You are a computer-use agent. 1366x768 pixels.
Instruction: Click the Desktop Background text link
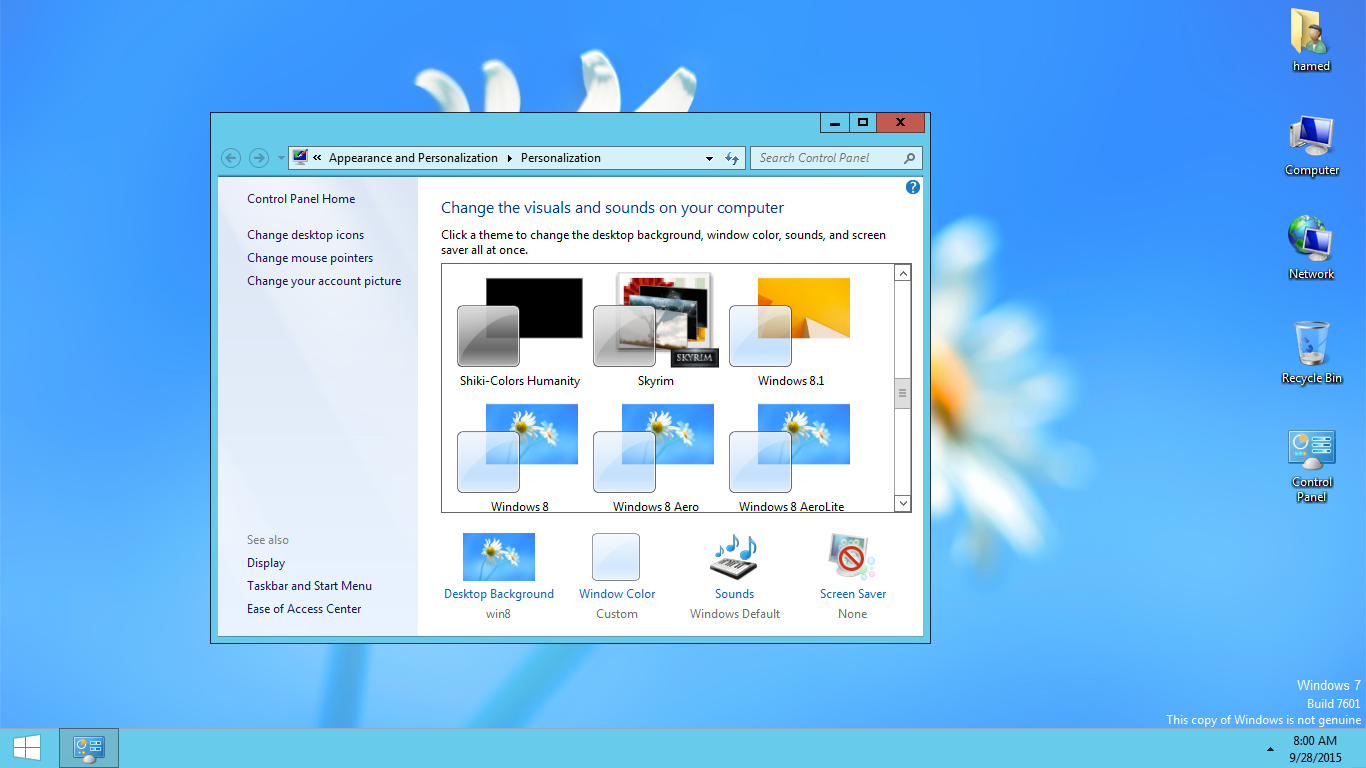point(499,594)
